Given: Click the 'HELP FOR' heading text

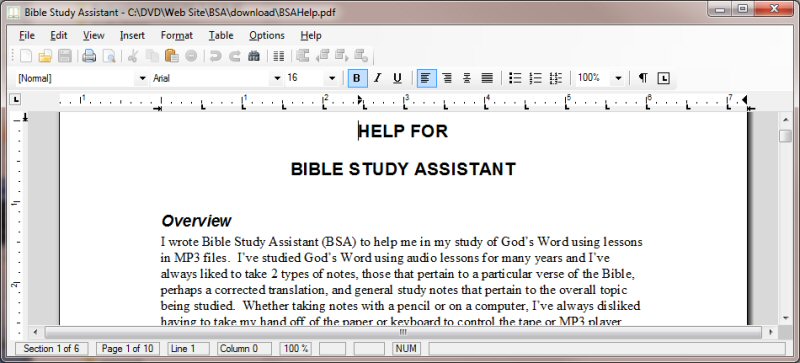Looking at the screenshot, I should pos(403,131).
